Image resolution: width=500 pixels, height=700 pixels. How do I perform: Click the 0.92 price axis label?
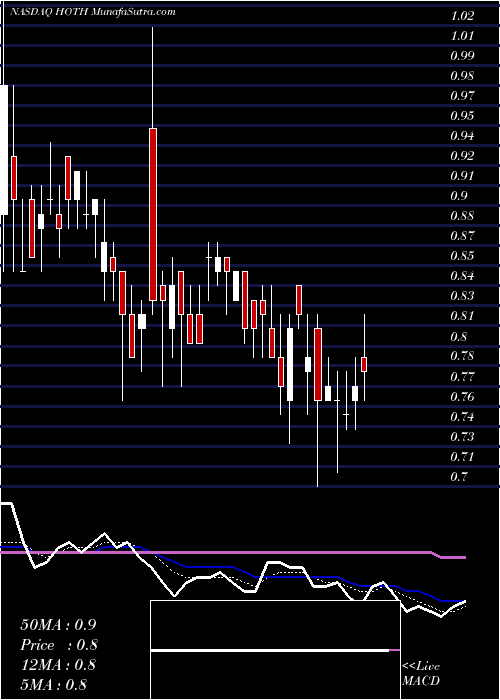[461, 156]
